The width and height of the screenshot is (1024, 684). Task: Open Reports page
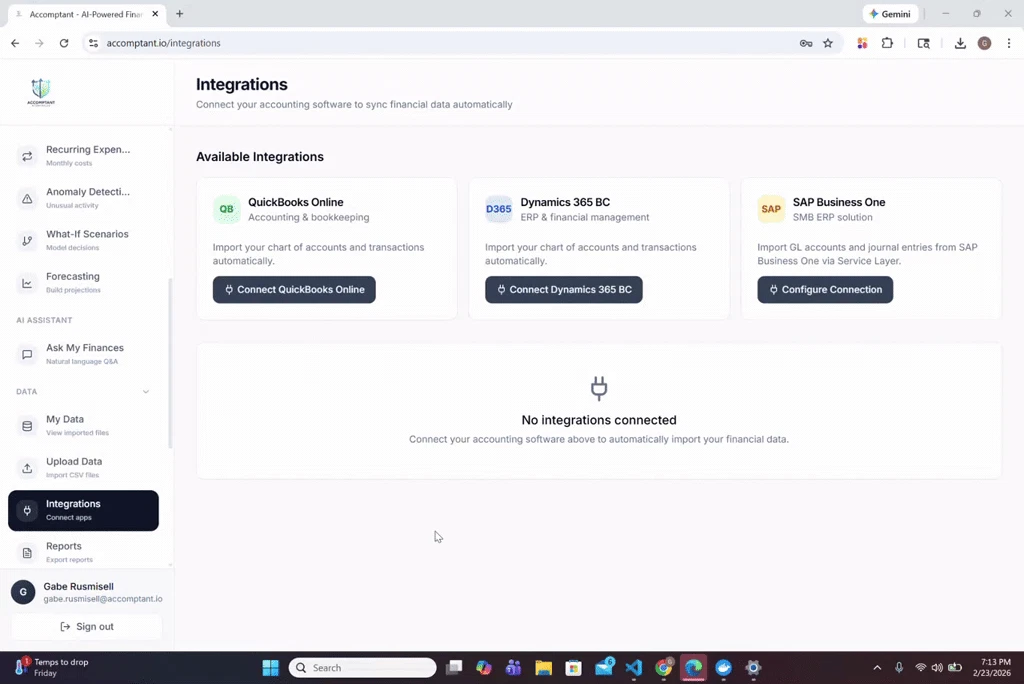(x=83, y=553)
